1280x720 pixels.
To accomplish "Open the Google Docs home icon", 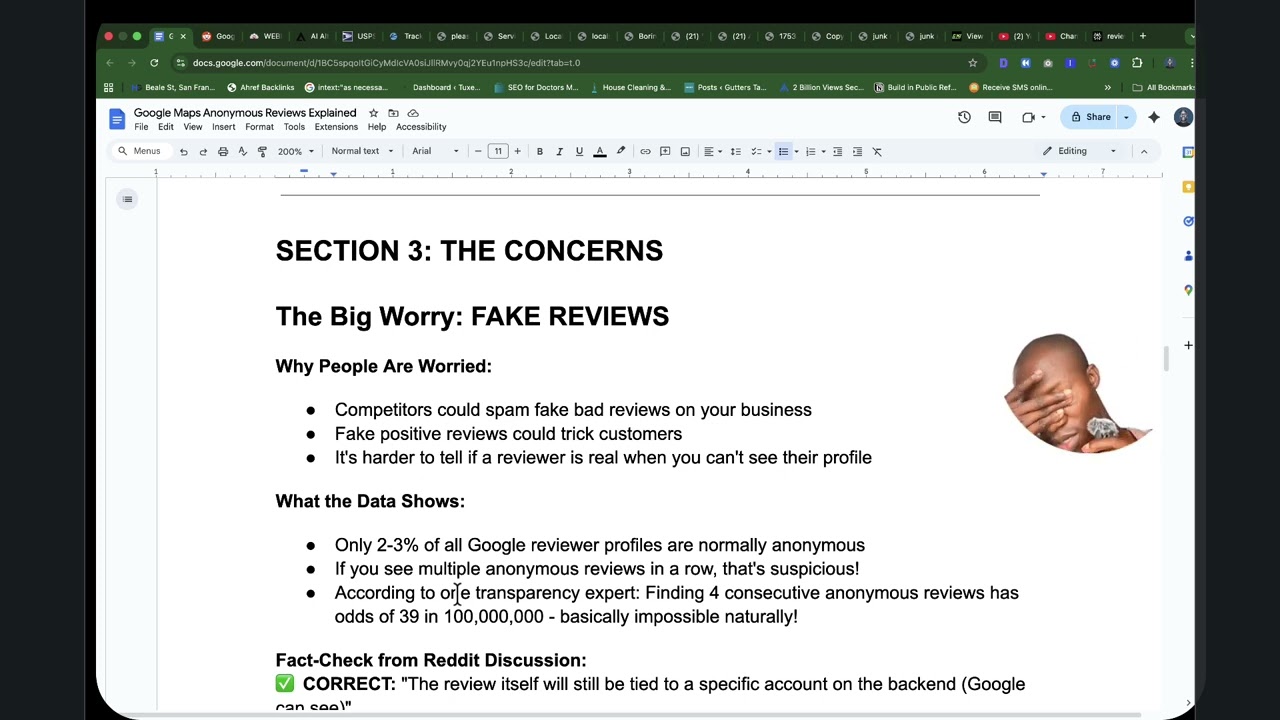I will (117, 118).
